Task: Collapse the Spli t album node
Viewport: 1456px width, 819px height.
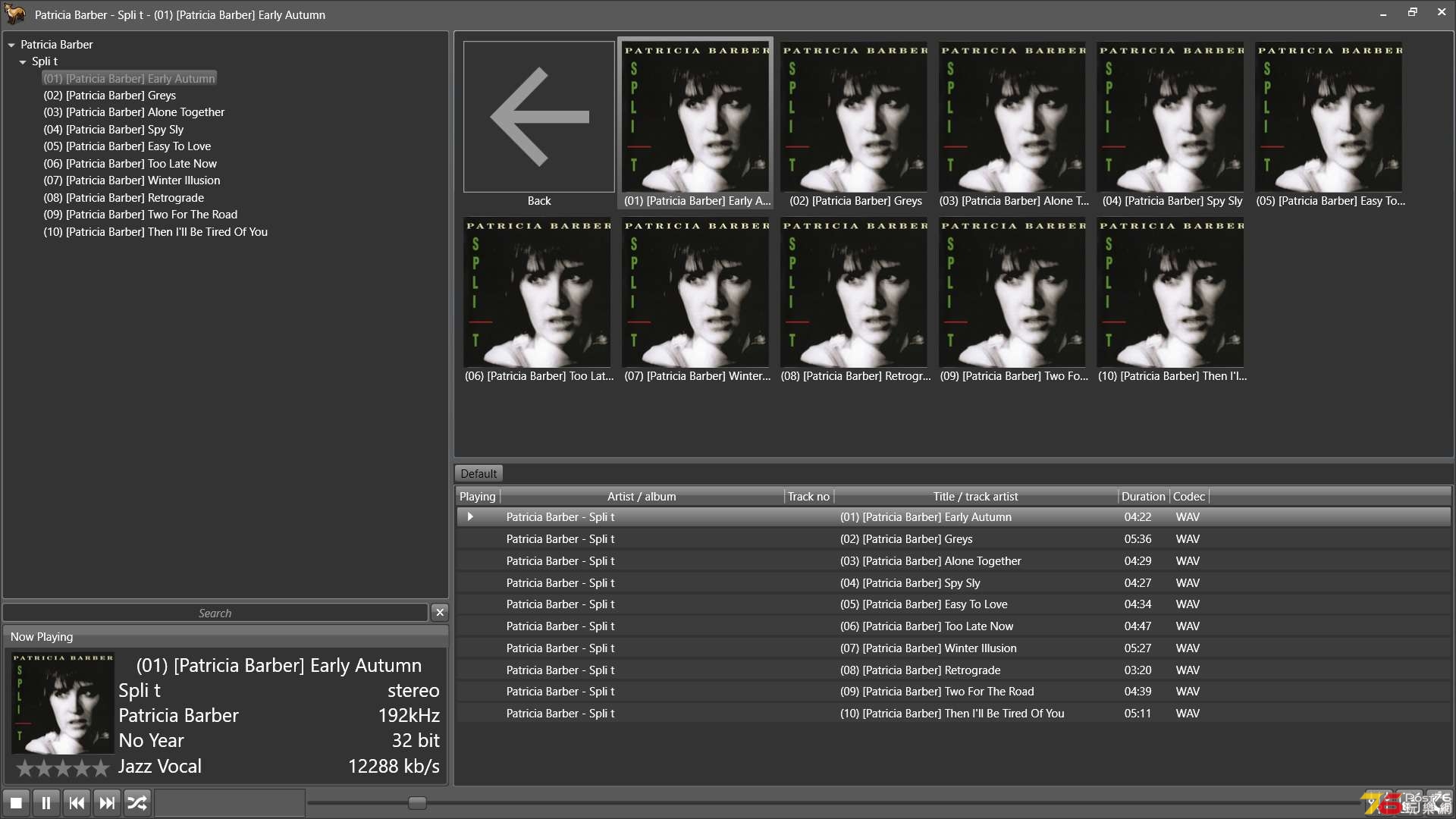Action: (23, 62)
